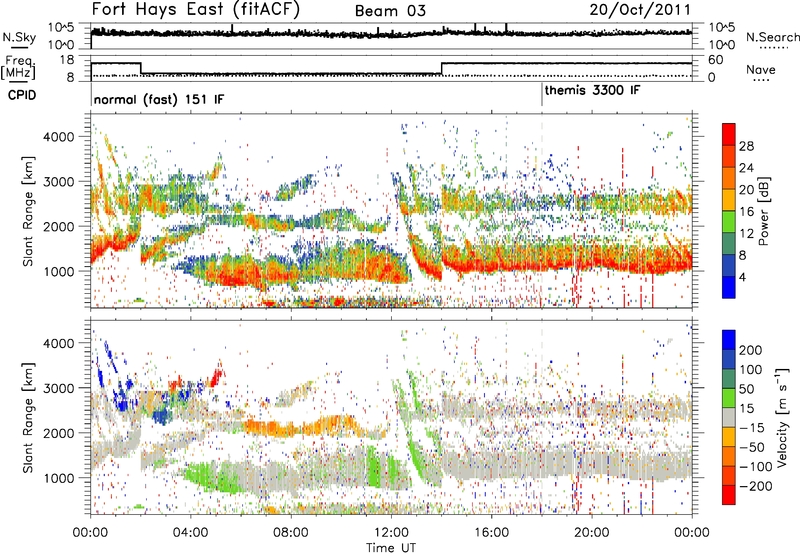Select dark blue top velocity colorbar swatch
The width and height of the screenshot is (800, 554).
[x=729, y=340]
